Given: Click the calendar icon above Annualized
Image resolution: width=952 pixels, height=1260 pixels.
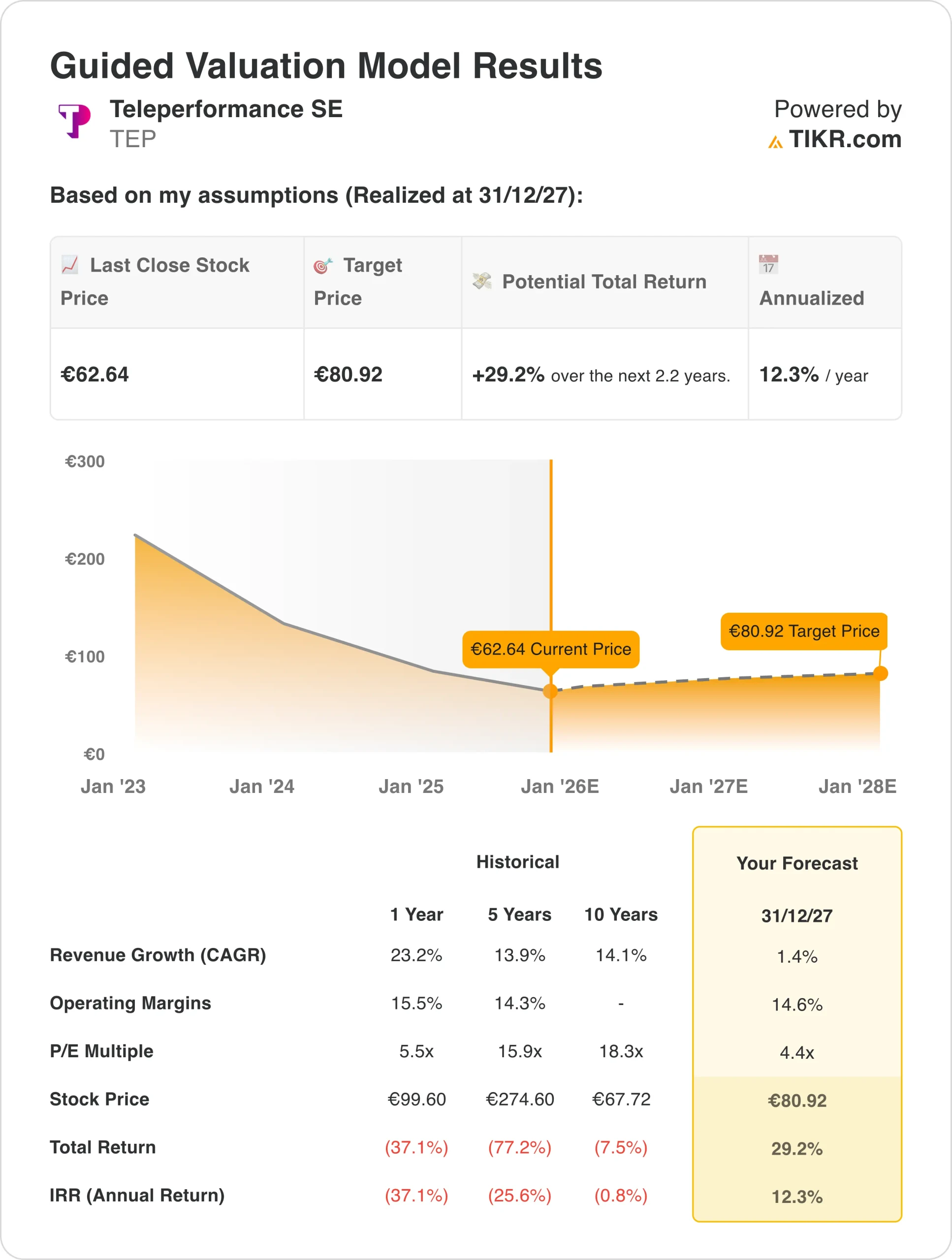Looking at the screenshot, I should pyautogui.click(x=768, y=265).
